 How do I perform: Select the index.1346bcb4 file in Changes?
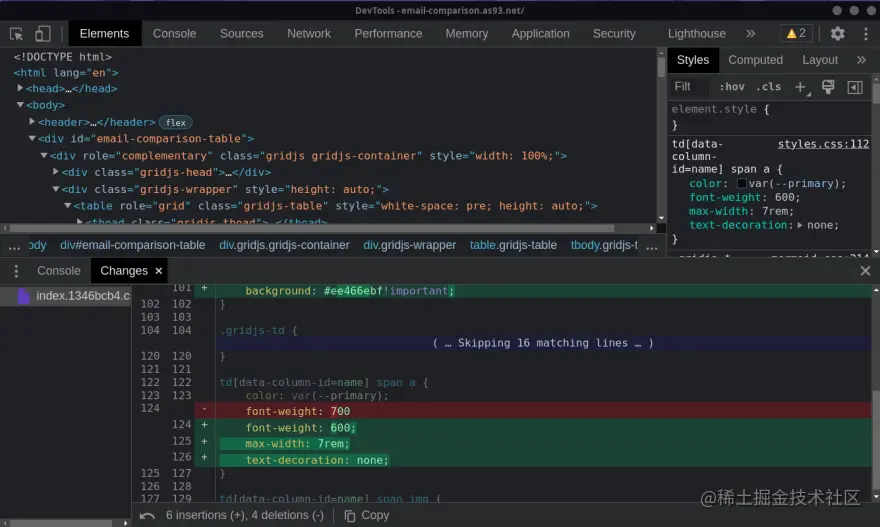coord(66,296)
